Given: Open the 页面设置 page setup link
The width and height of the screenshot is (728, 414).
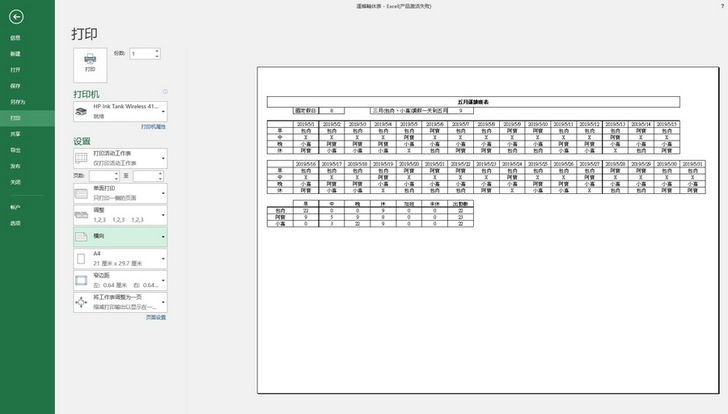Looking at the screenshot, I should tap(155, 317).
